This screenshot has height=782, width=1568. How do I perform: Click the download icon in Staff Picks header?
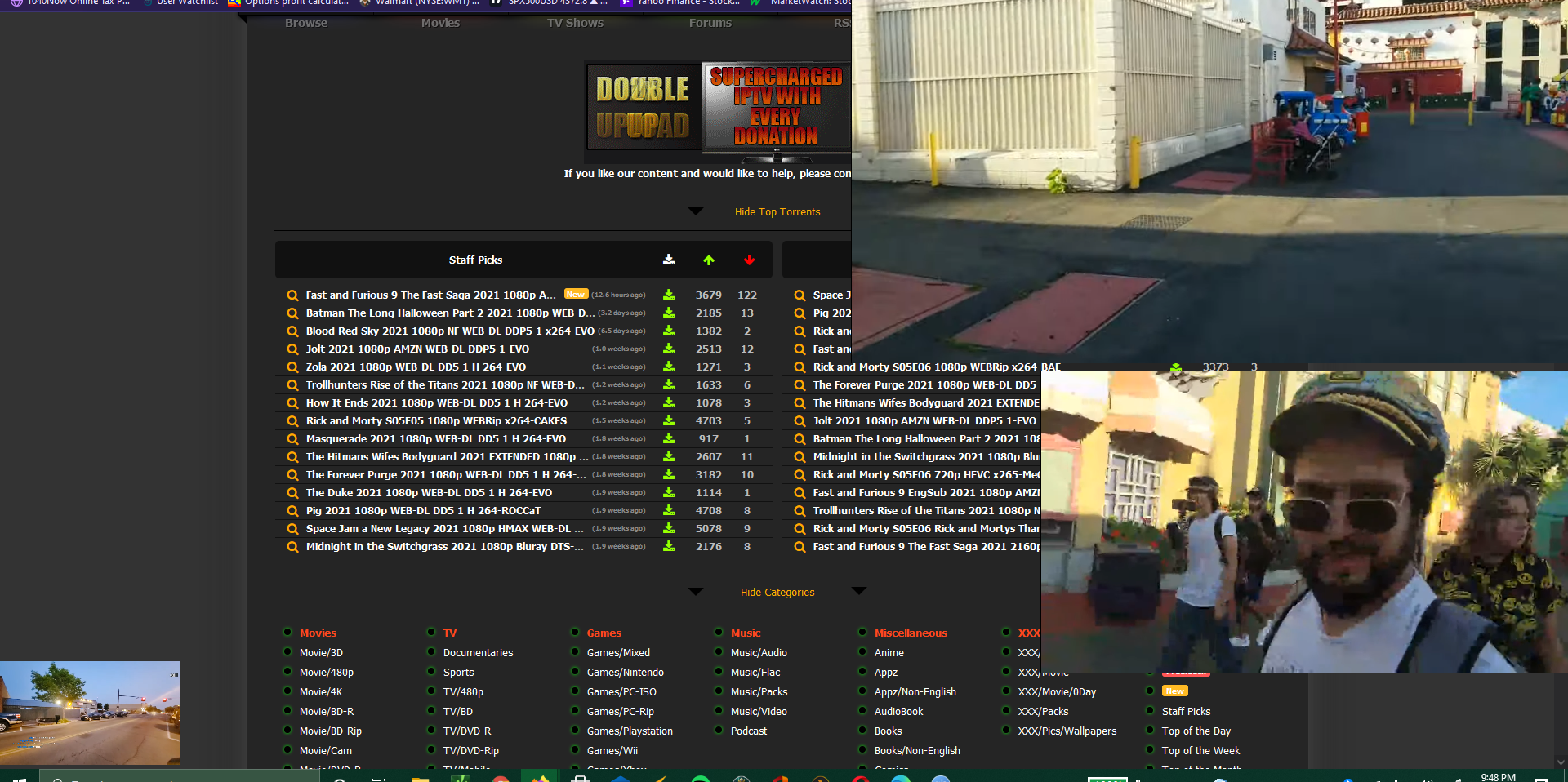pyautogui.click(x=669, y=260)
